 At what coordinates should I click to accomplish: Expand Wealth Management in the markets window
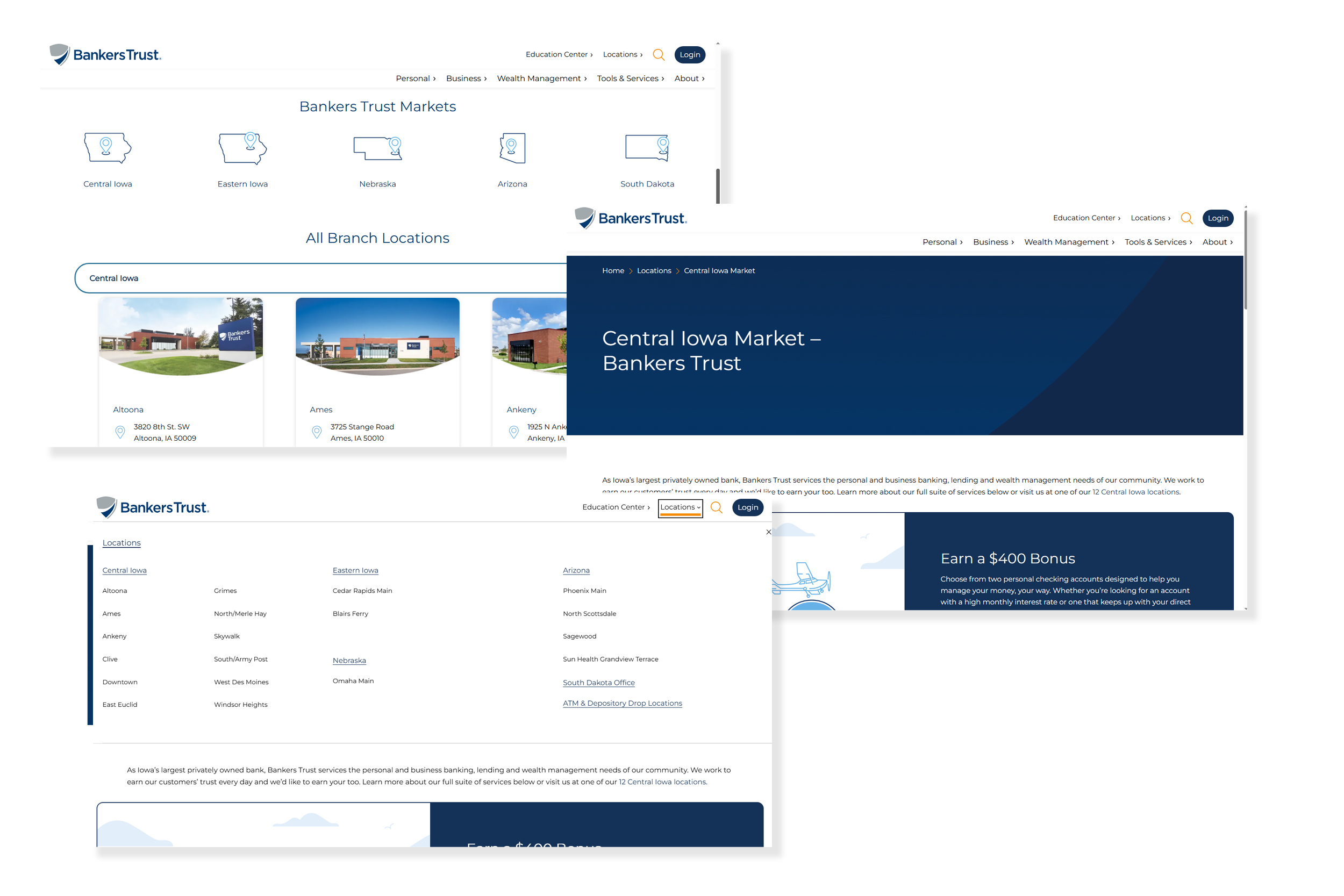(x=542, y=78)
